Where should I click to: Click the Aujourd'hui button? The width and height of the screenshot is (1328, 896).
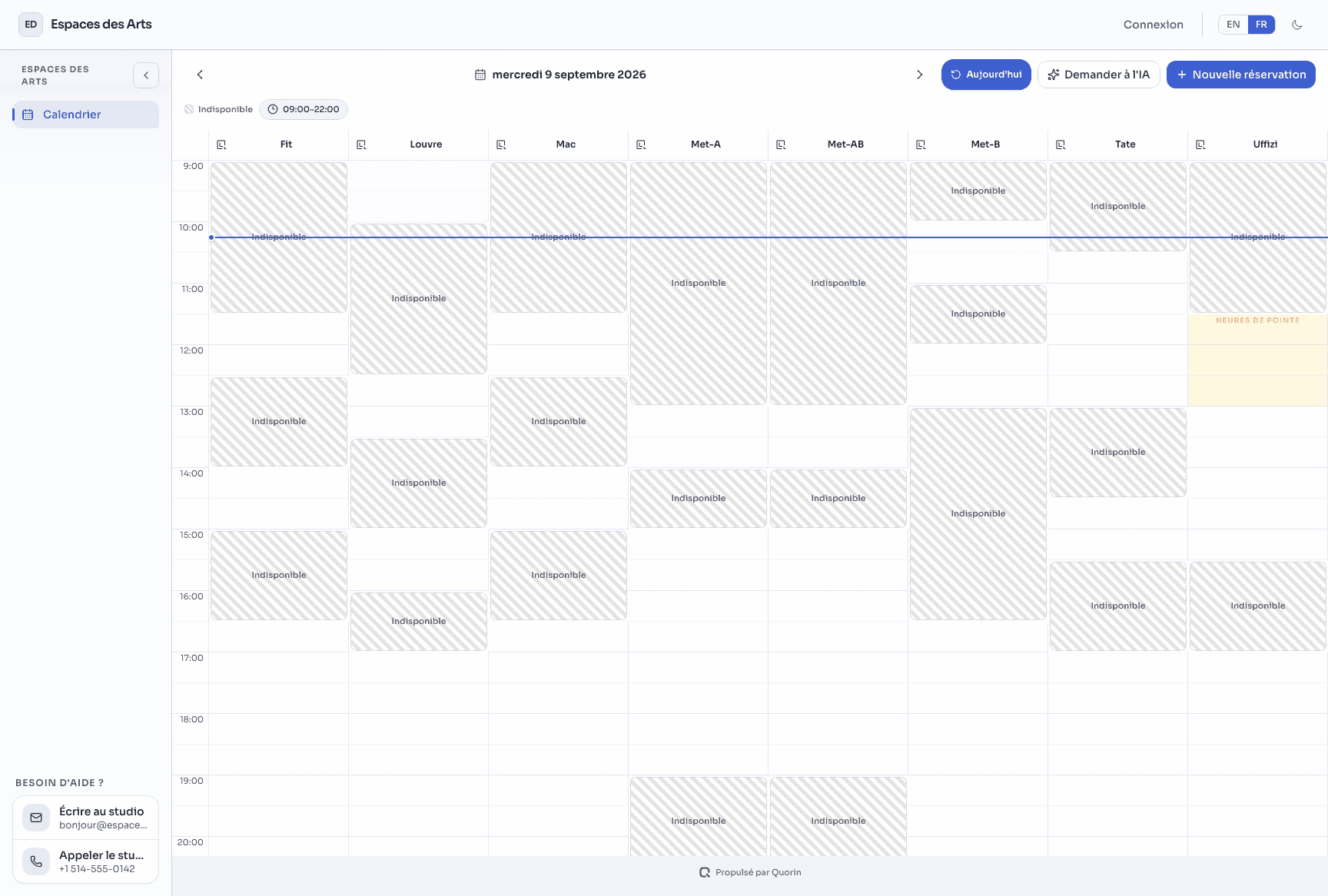986,75
